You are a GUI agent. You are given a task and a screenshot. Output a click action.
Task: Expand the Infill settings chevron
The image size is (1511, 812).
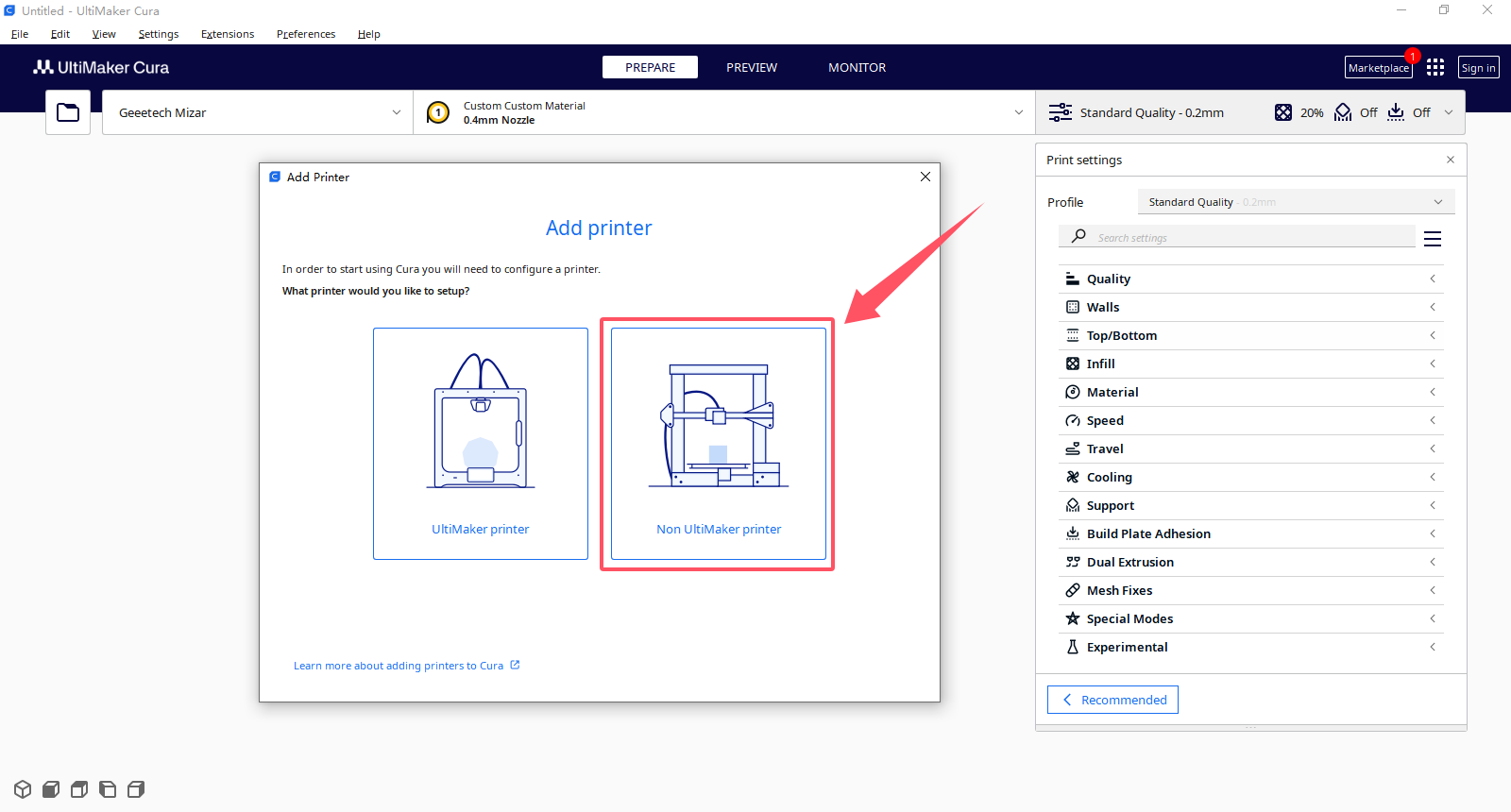click(x=1433, y=364)
